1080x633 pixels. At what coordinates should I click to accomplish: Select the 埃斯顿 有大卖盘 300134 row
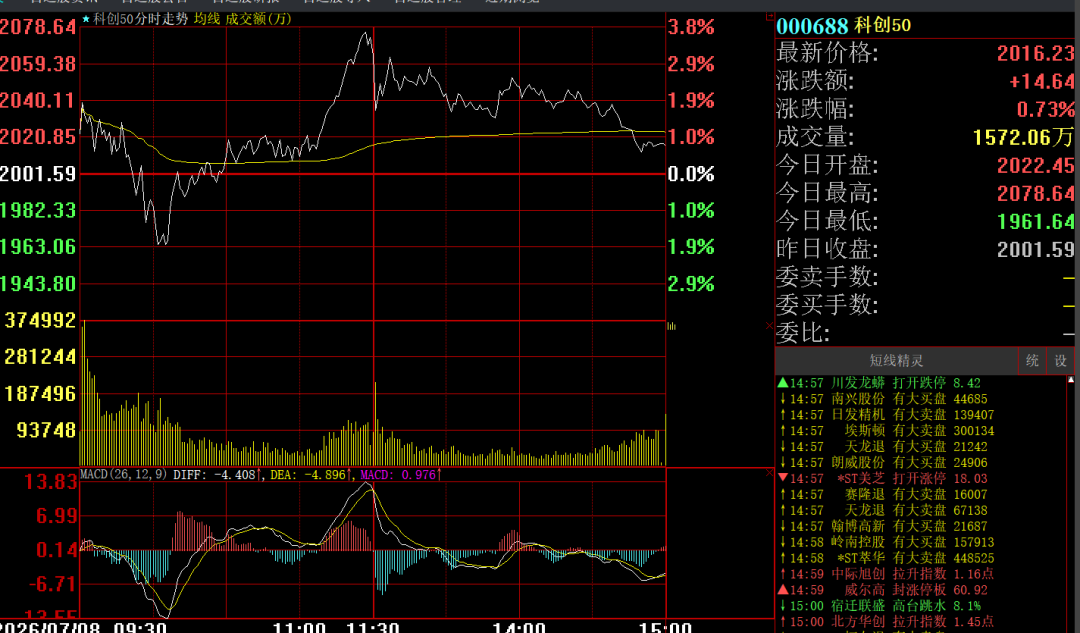pos(921,430)
